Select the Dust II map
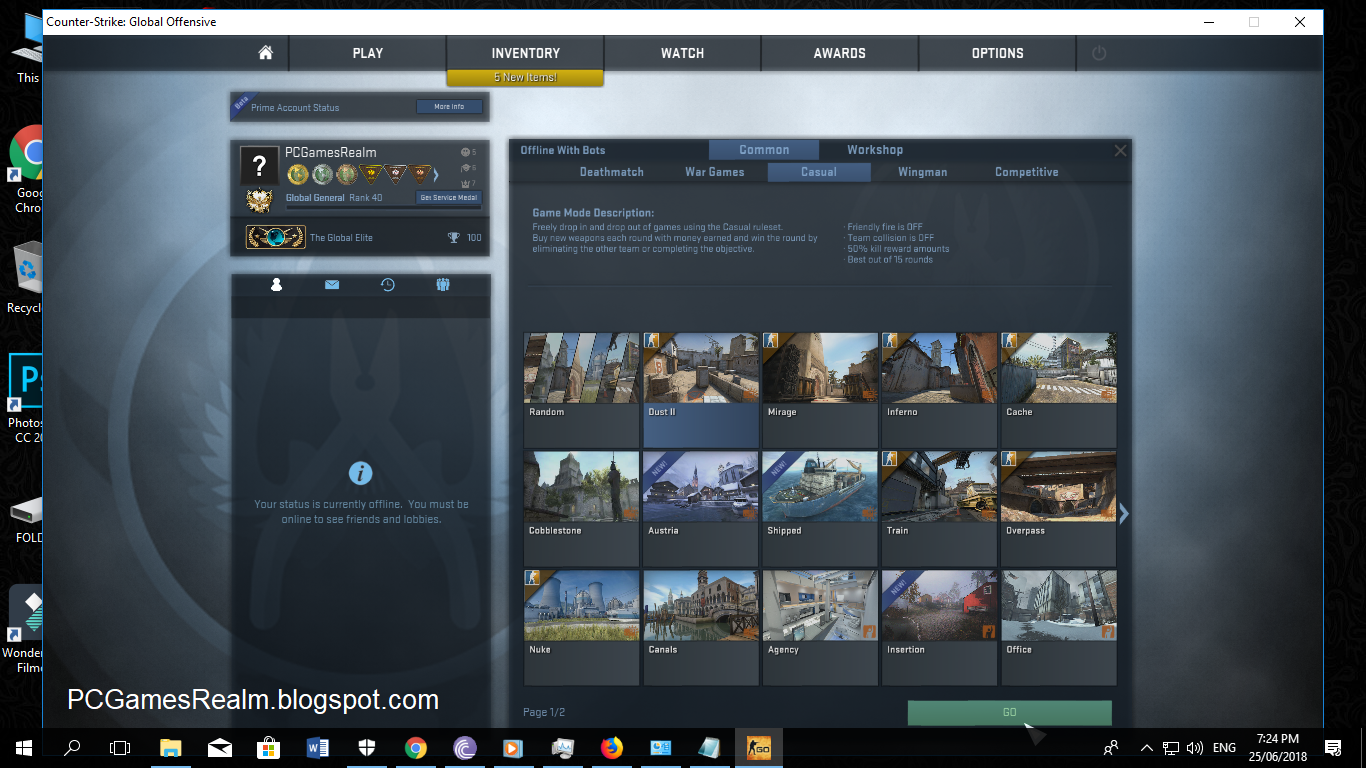1366x768 pixels. pos(701,390)
